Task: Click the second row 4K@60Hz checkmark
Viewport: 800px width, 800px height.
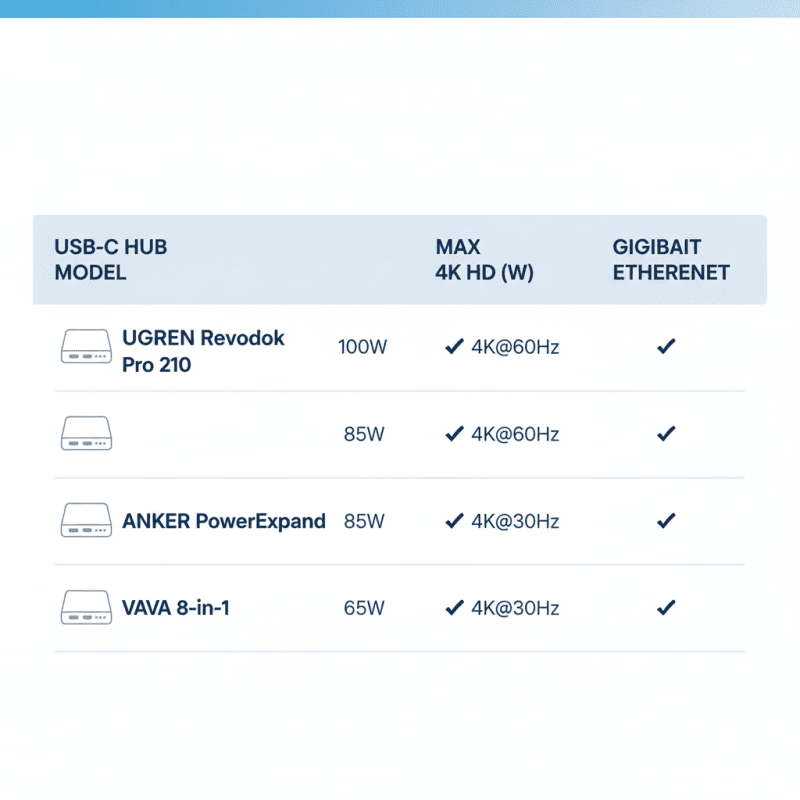Action: 454,434
